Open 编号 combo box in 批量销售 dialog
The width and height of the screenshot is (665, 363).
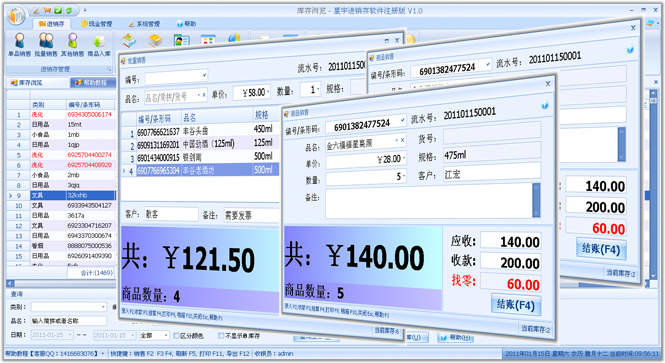[x=204, y=75]
